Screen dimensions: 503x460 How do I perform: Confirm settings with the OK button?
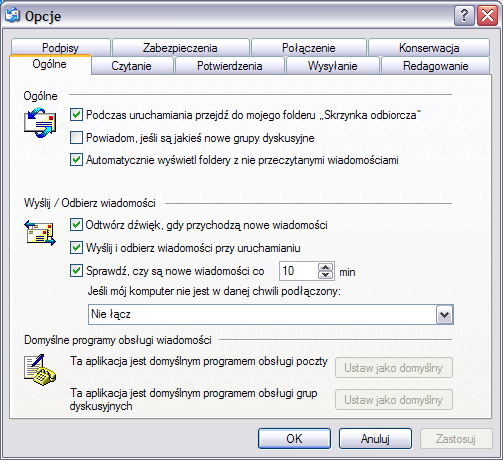click(x=294, y=439)
